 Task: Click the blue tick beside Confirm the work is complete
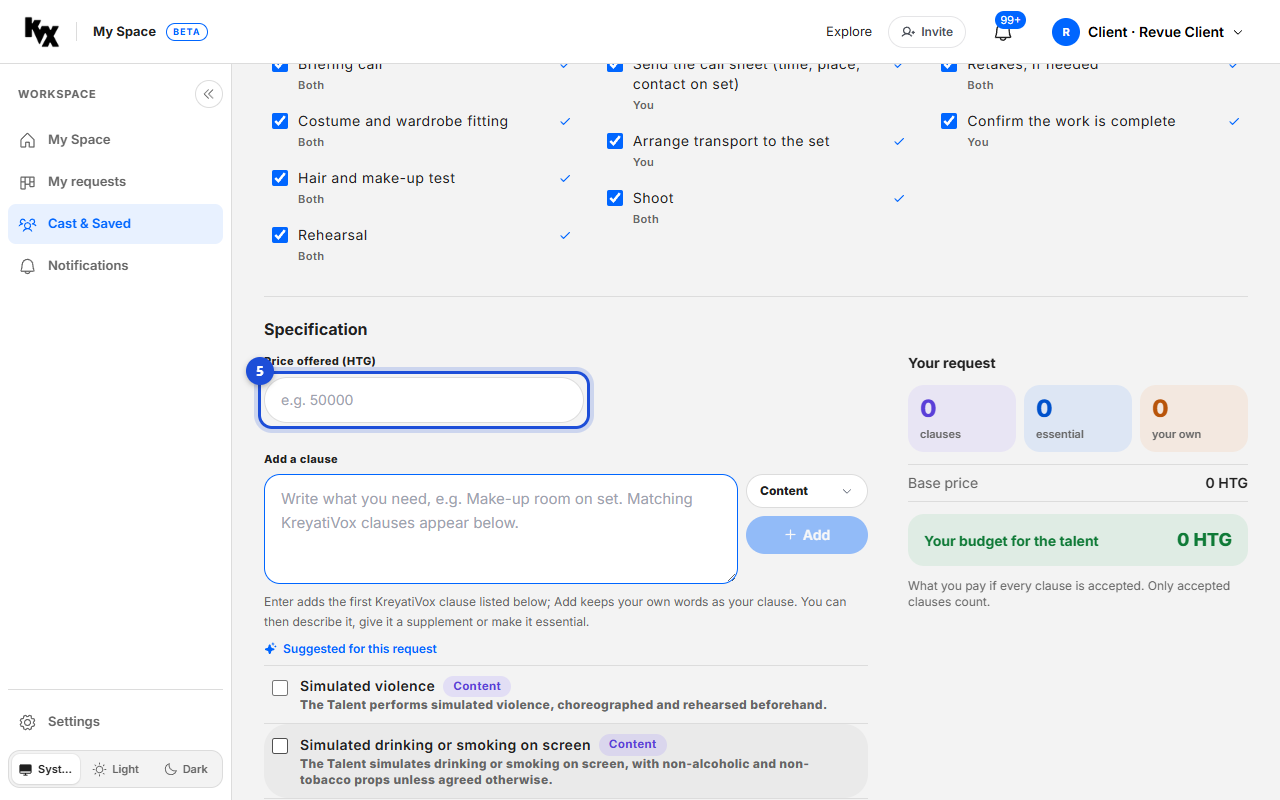pos(1234,122)
